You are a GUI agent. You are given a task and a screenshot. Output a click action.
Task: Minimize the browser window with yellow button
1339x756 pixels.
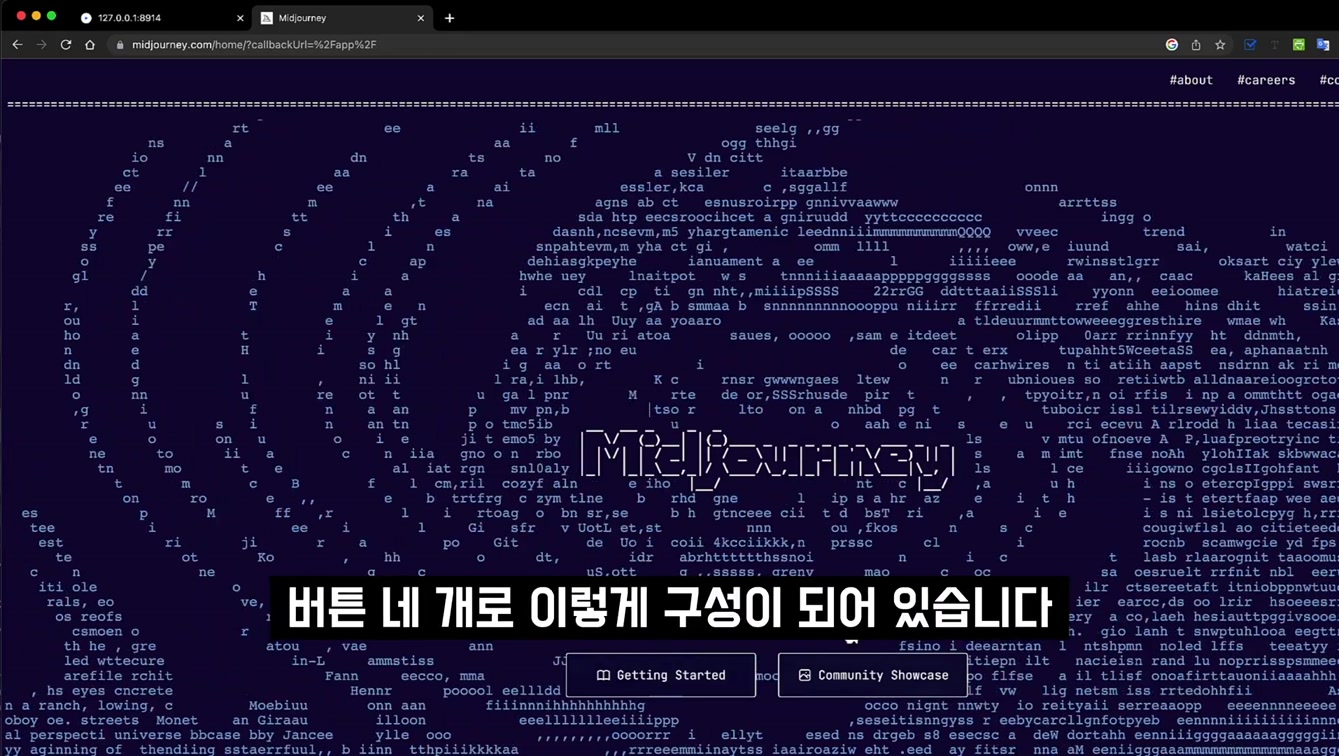[36, 16]
